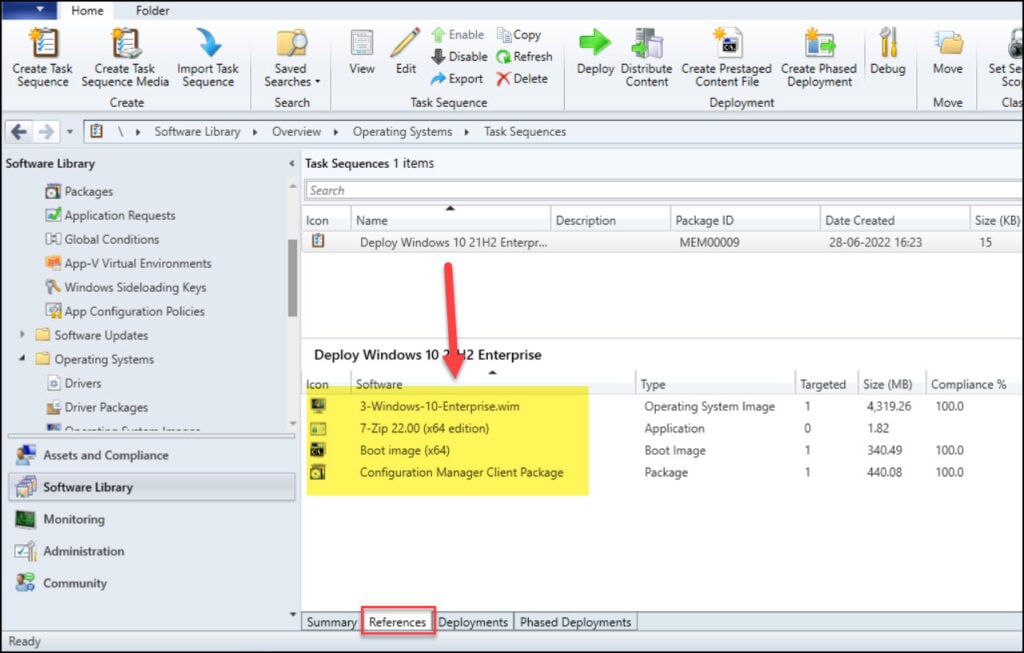This screenshot has width=1024, height=653.
Task: Open the navigation history dropdown arrow
Action: 70,132
